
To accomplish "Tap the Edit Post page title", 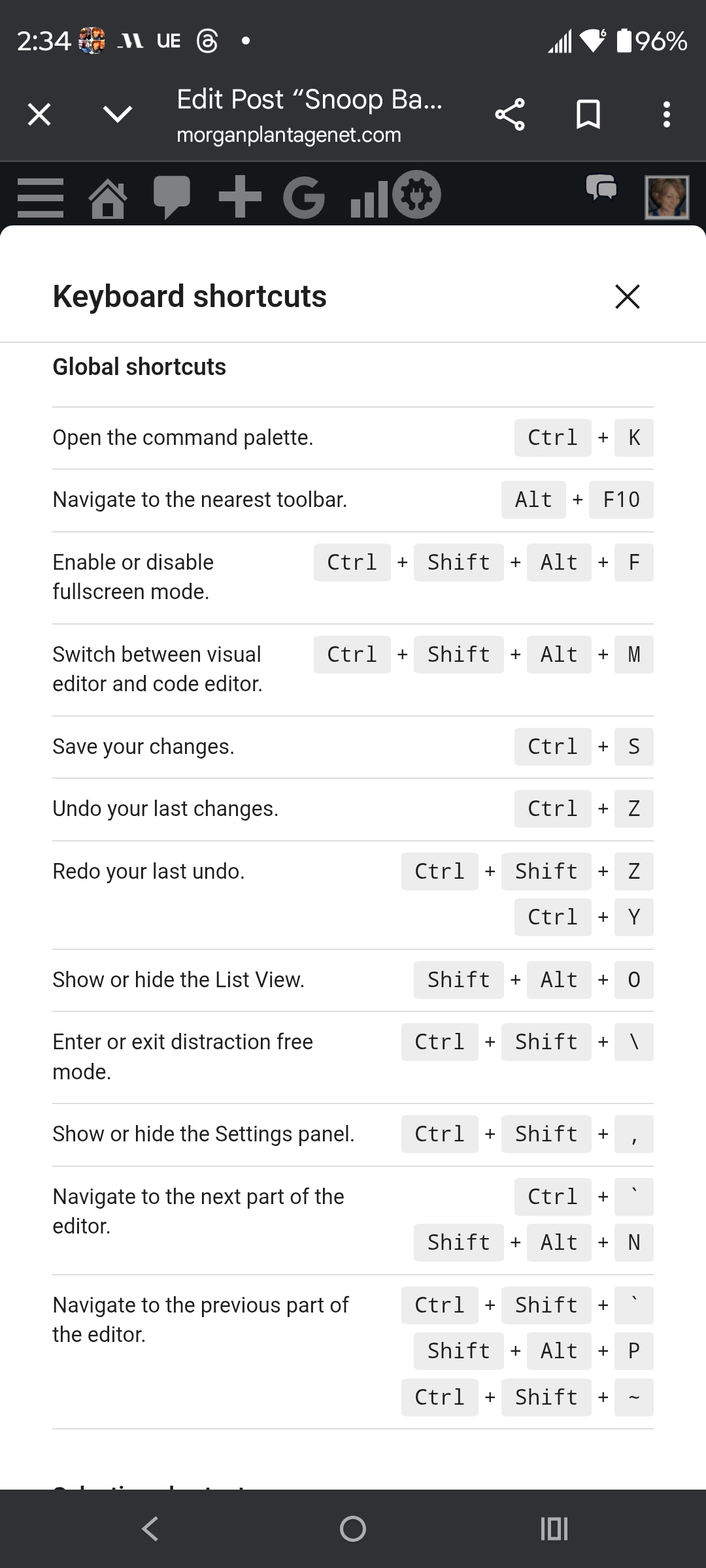I will pos(309,100).
